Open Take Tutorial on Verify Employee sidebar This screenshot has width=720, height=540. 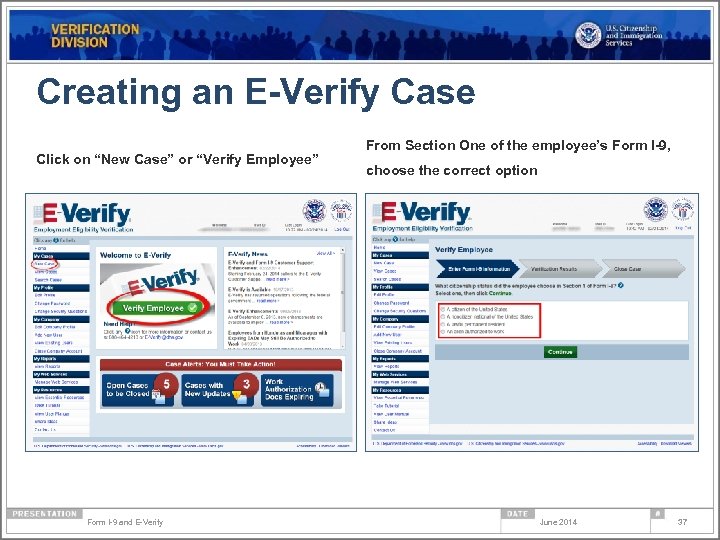point(386,406)
